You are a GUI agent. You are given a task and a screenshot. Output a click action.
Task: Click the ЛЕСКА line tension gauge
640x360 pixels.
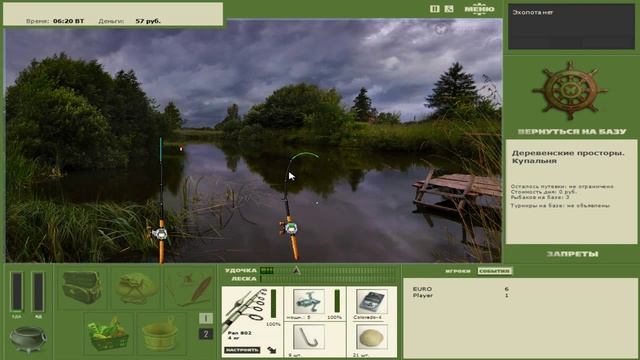click(328, 279)
